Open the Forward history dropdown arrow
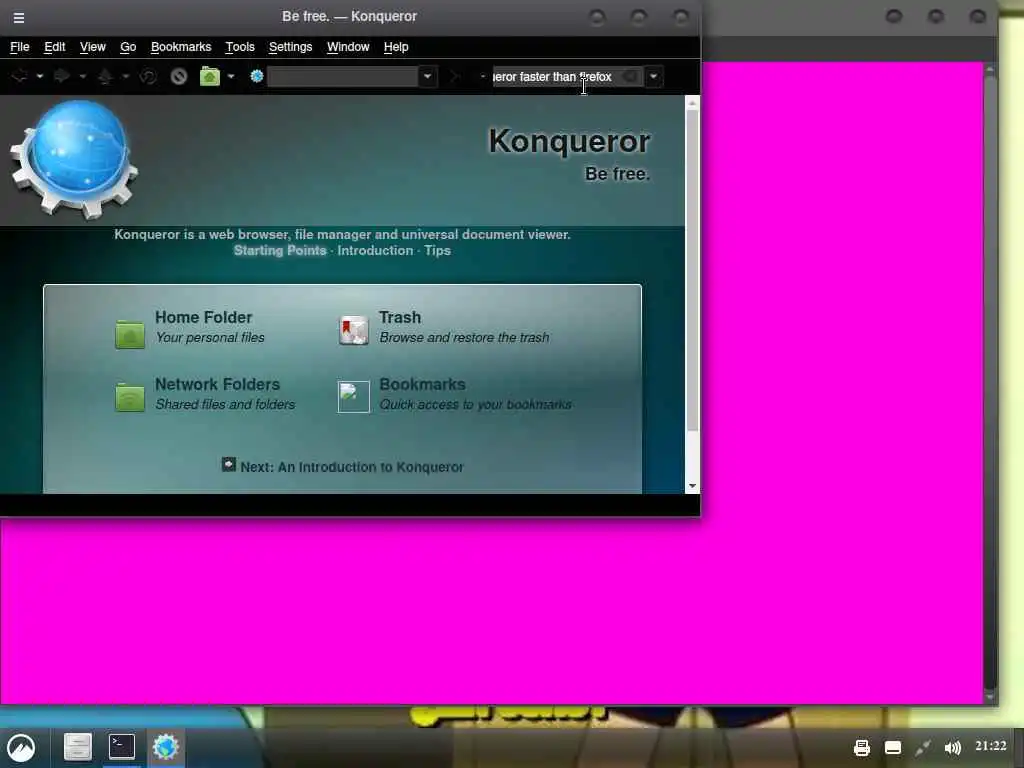Image resolution: width=1024 pixels, height=768 pixels. click(83, 76)
